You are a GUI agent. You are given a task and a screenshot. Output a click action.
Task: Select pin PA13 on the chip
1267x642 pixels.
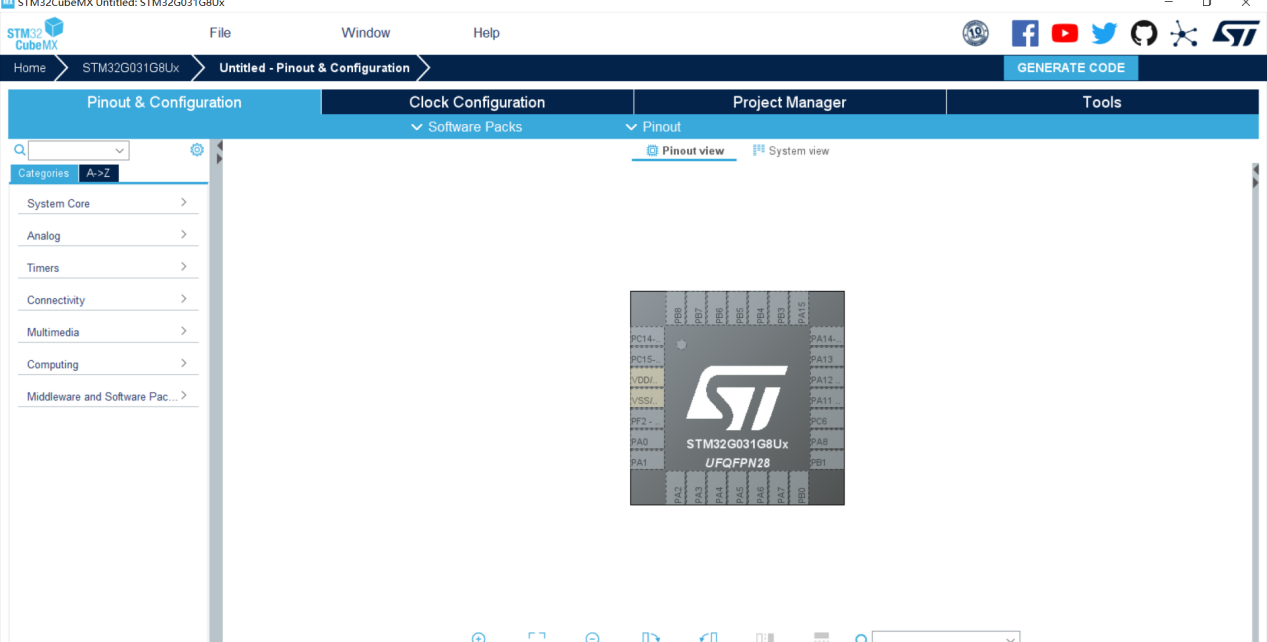tap(822, 359)
